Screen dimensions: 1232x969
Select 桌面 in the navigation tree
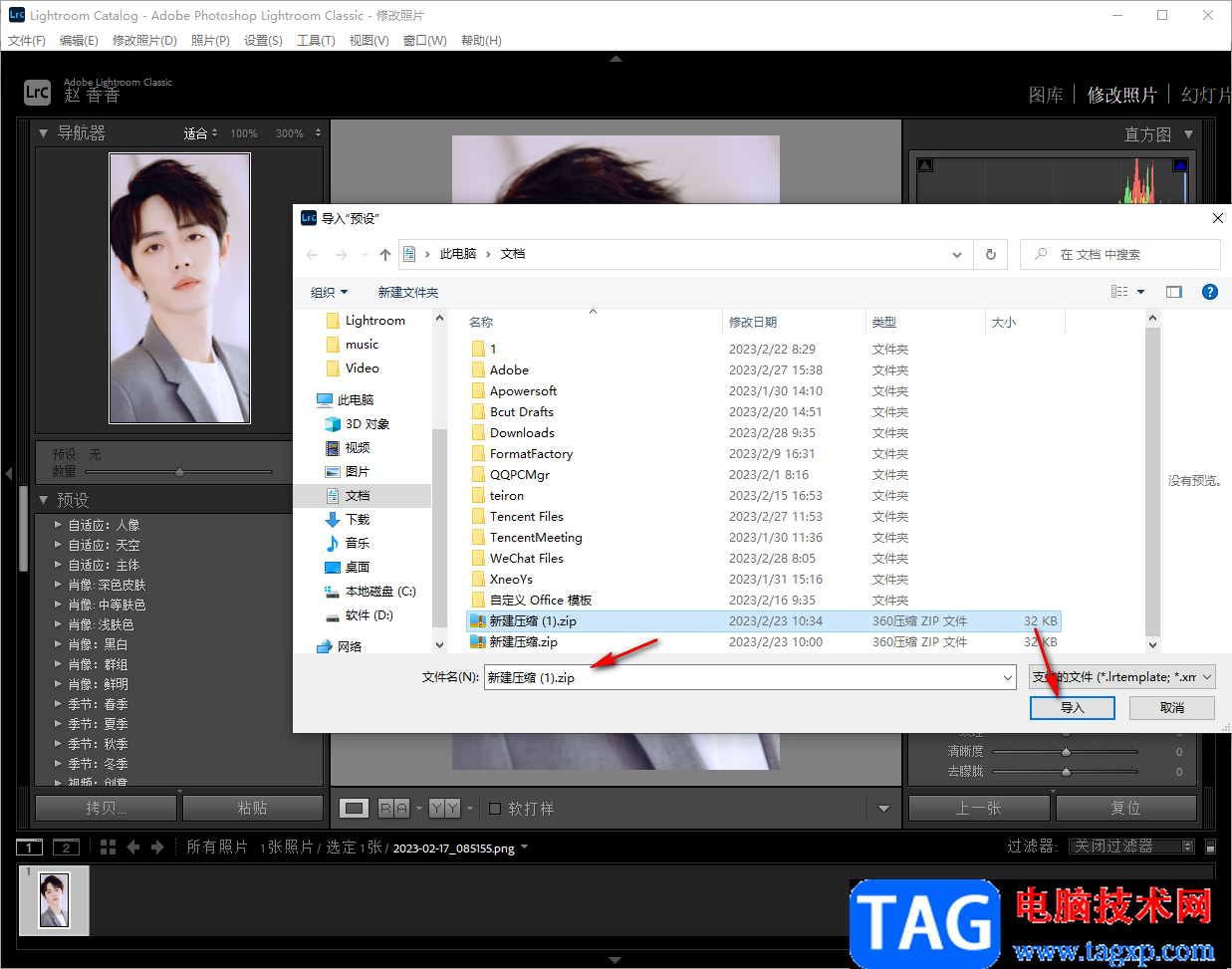click(x=358, y=567)
